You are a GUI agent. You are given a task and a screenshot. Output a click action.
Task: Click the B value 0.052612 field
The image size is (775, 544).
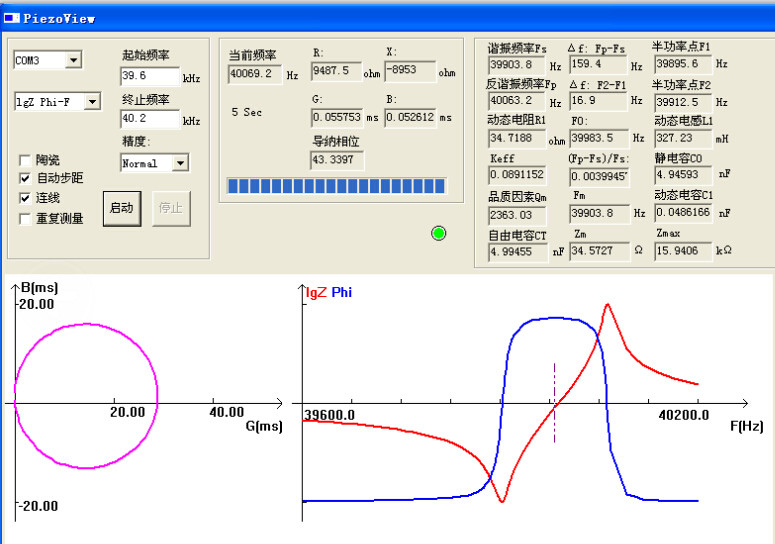(x=411, y=118)
